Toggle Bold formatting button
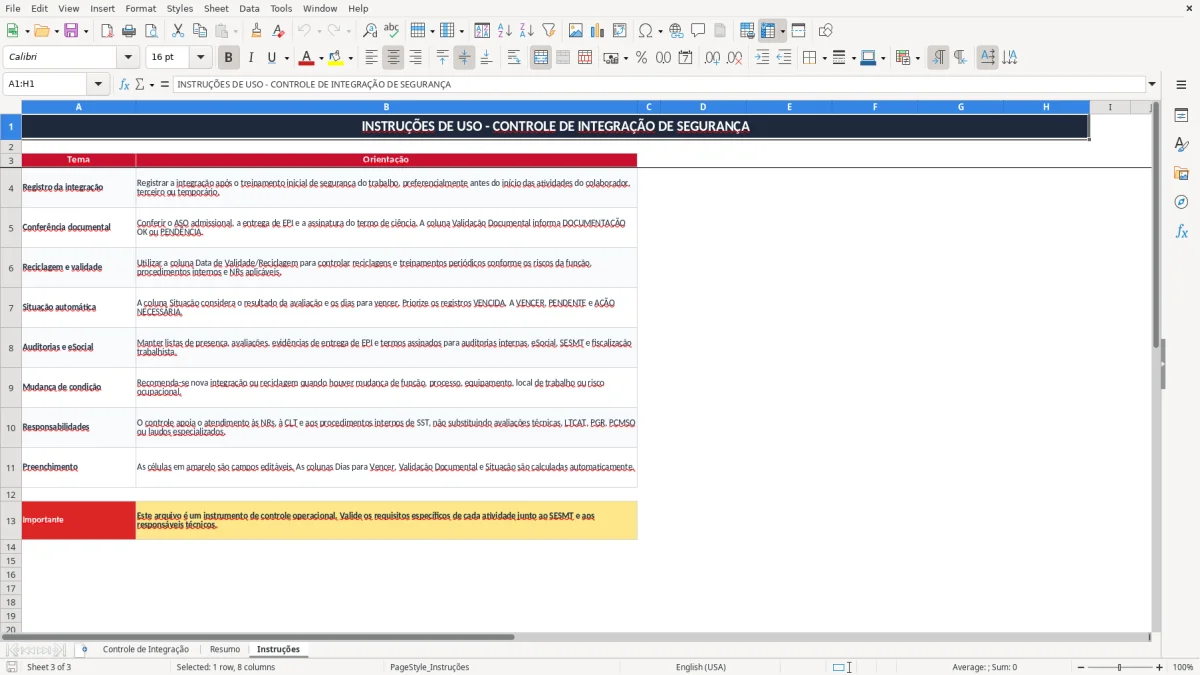 [x=229, y=58]
